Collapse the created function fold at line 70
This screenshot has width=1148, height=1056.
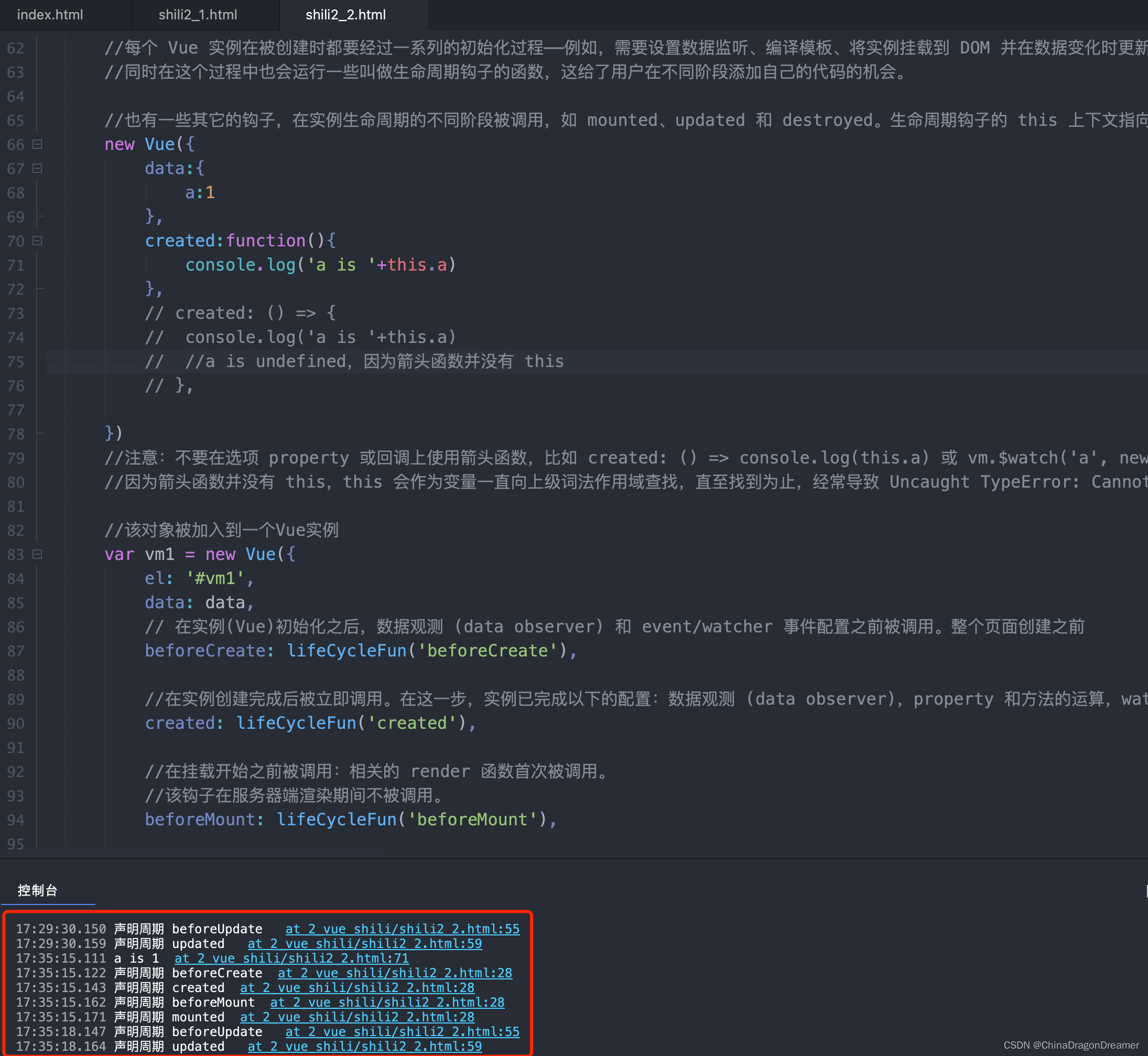(x=37, y=241)
